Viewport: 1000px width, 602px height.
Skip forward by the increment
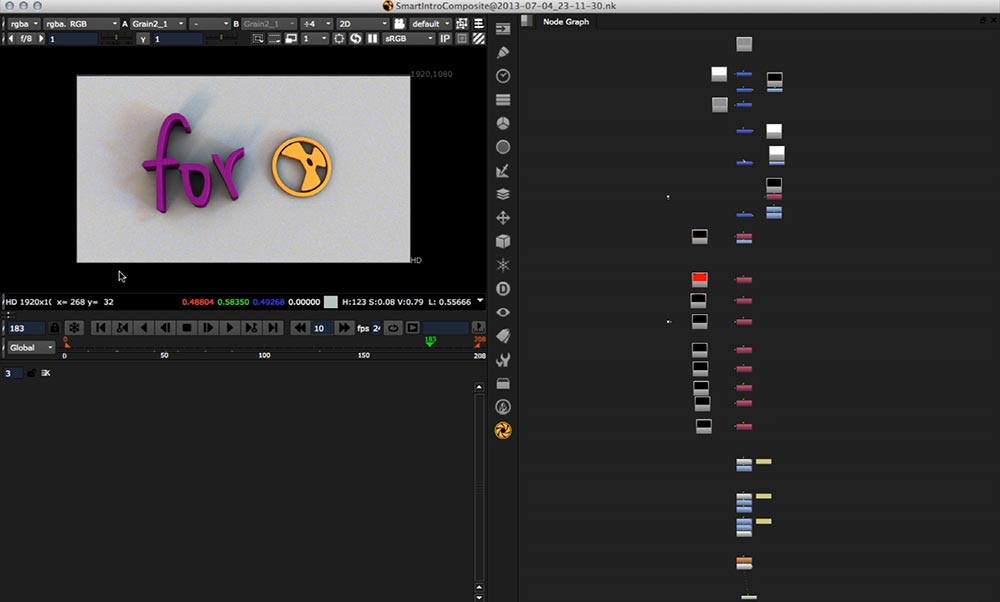point(344,328)
